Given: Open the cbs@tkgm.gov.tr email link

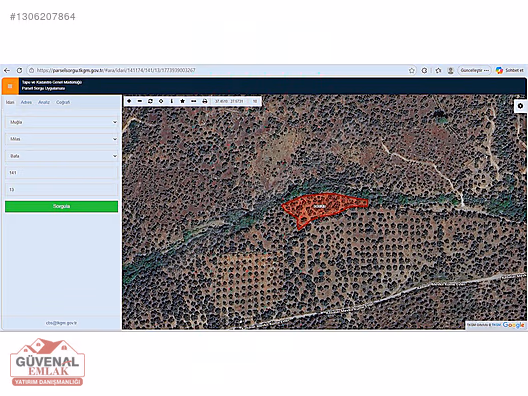Looking at the screenshot, I should coord(61,323).
